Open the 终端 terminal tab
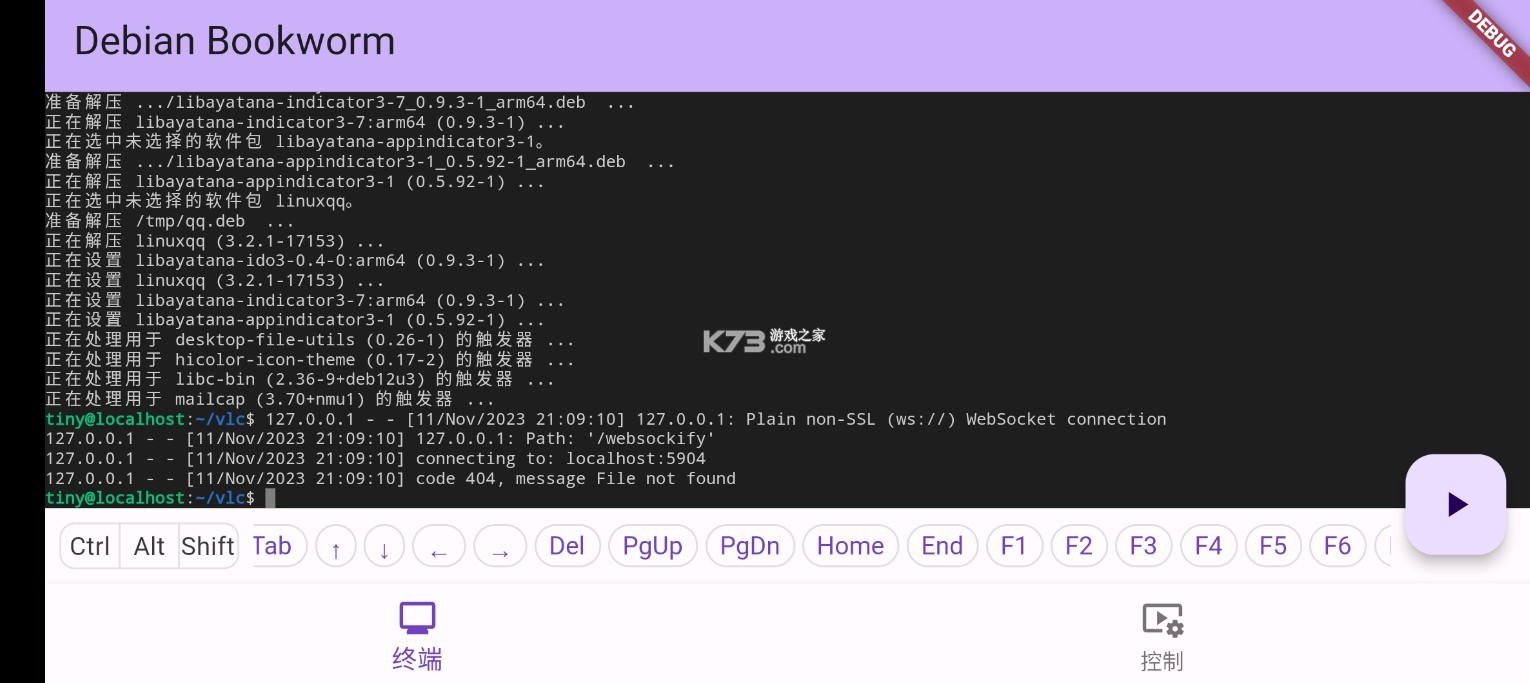 pos(417,634)
